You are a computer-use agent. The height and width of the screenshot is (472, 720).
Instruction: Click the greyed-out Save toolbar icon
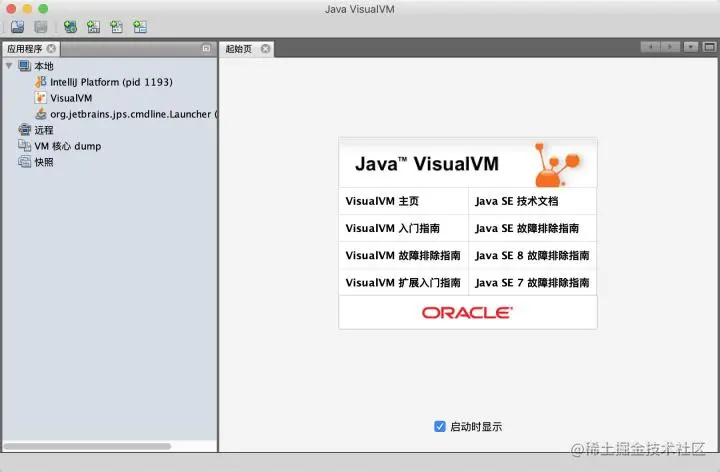(x=41, y=27)
